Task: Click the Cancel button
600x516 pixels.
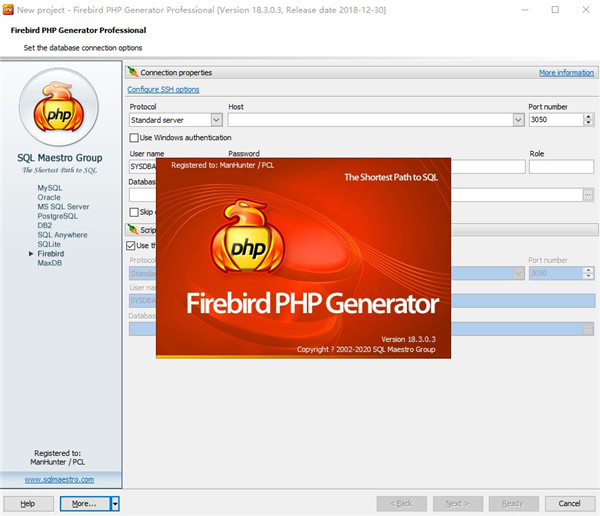Action: (569, 503)
